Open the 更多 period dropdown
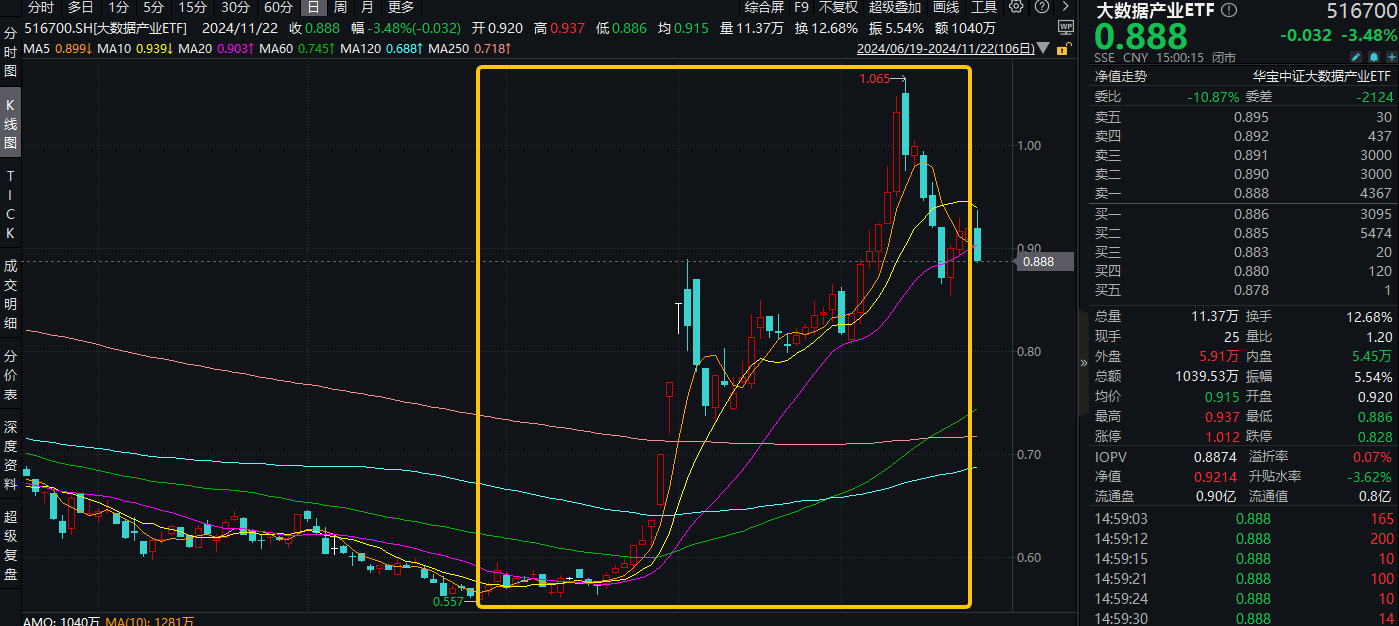Image resolution: width=1399 pixels, height=626 pixels. [401, 7]
